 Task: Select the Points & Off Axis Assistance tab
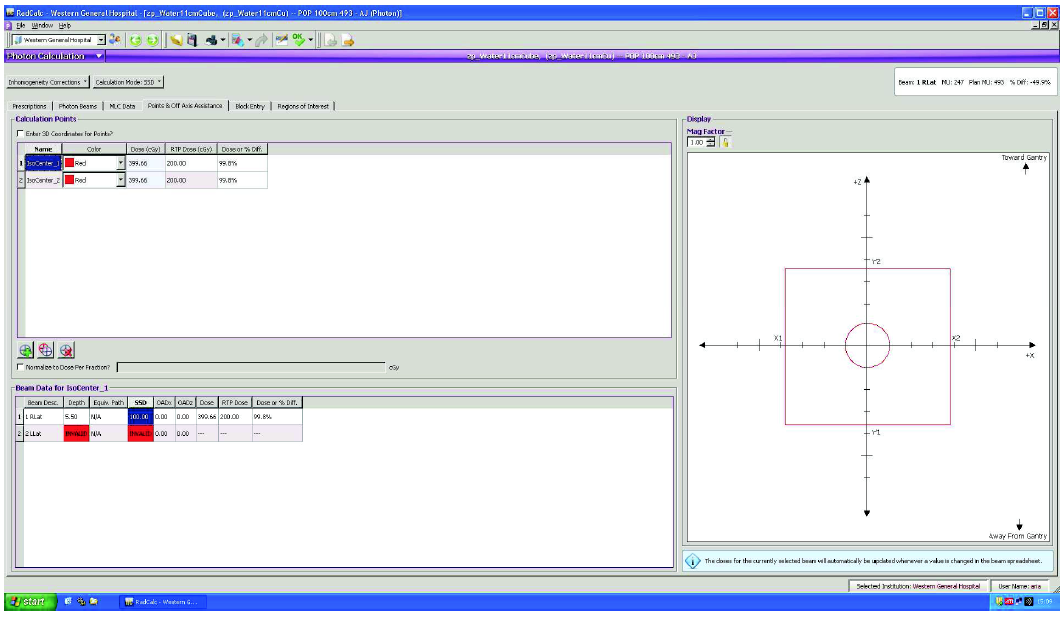(x=185, y=106)
